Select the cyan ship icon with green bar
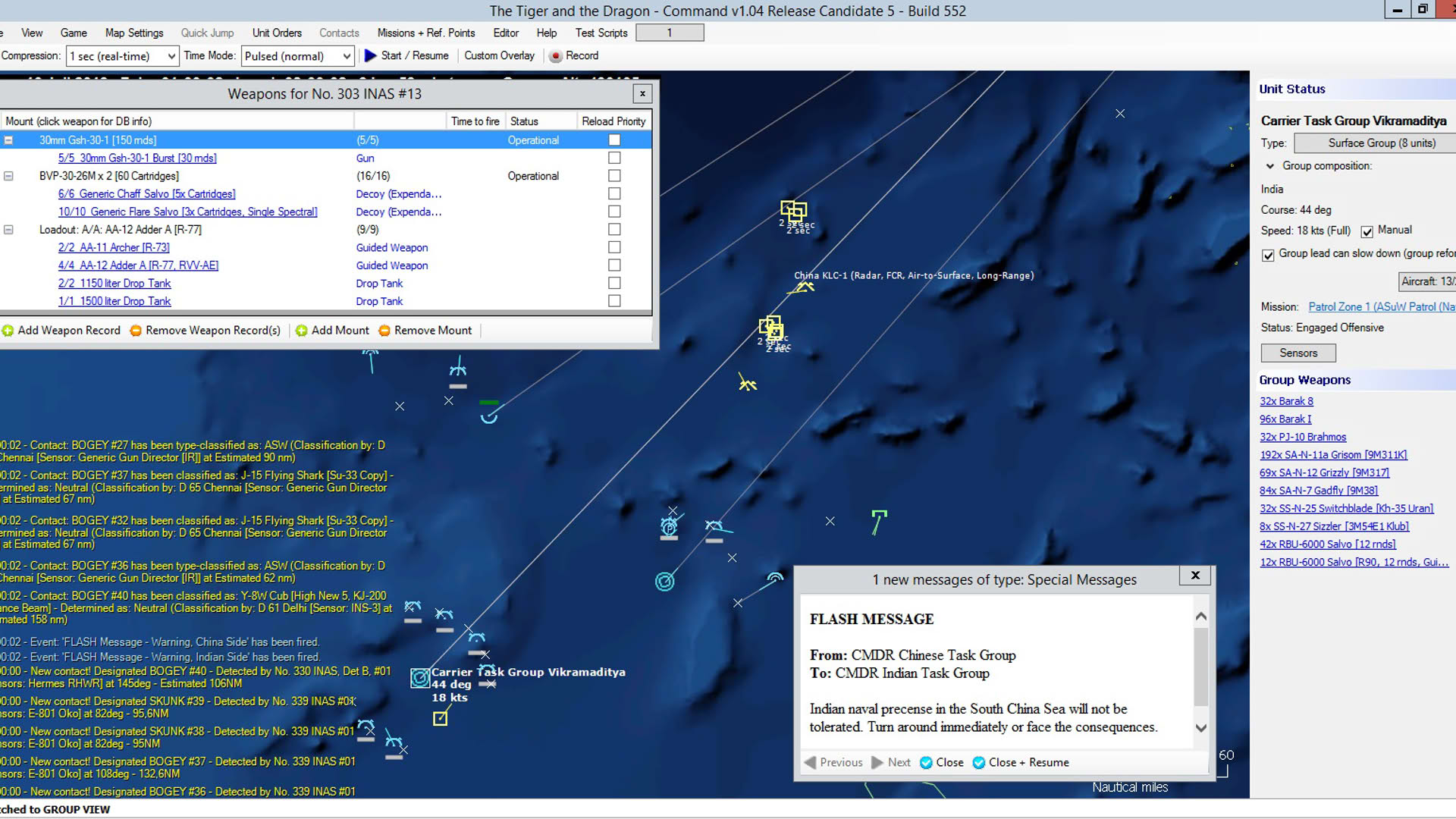1456x819 pixels. (489, 413)
